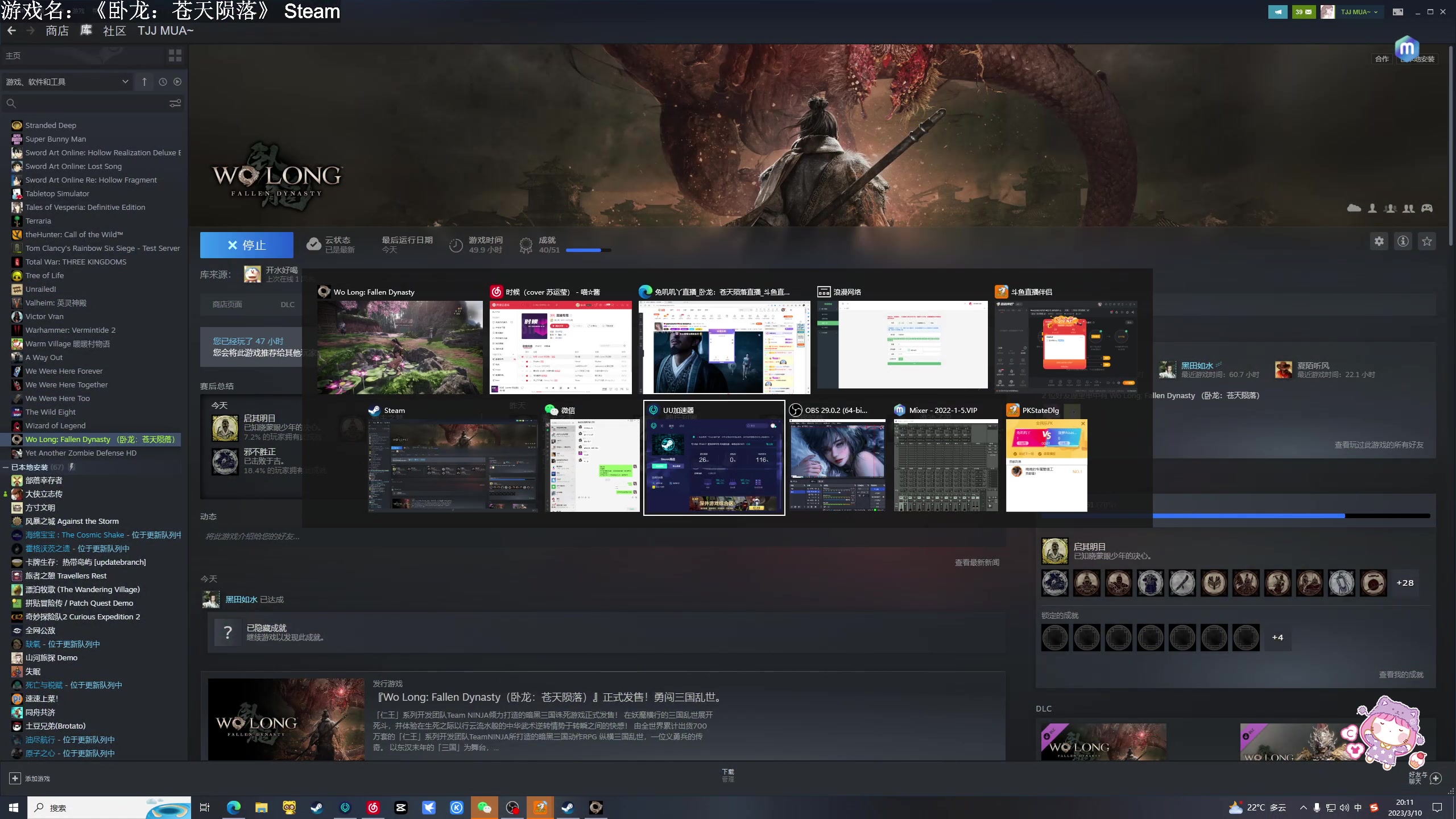Toggle favorite star for this game
1456x819 pixels.
(1427, 241)
